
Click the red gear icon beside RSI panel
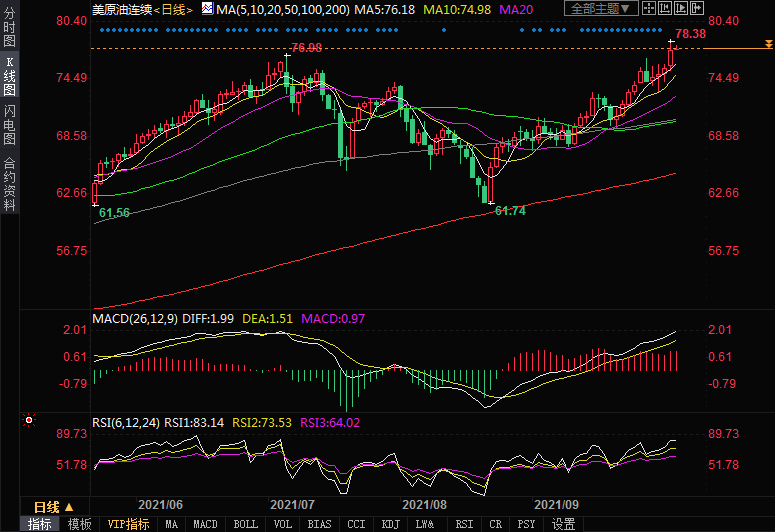pyautogui.click(x=29, y=422)
